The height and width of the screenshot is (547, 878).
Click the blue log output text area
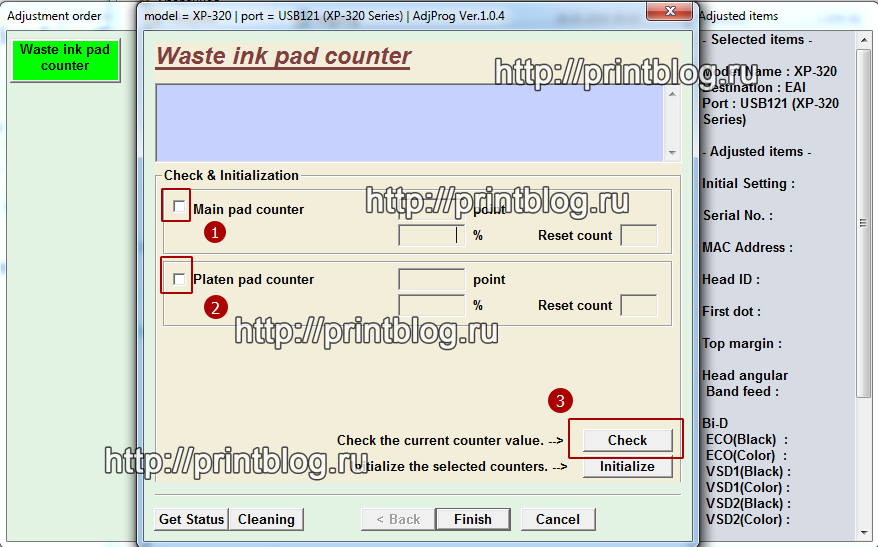click(409, 122)
